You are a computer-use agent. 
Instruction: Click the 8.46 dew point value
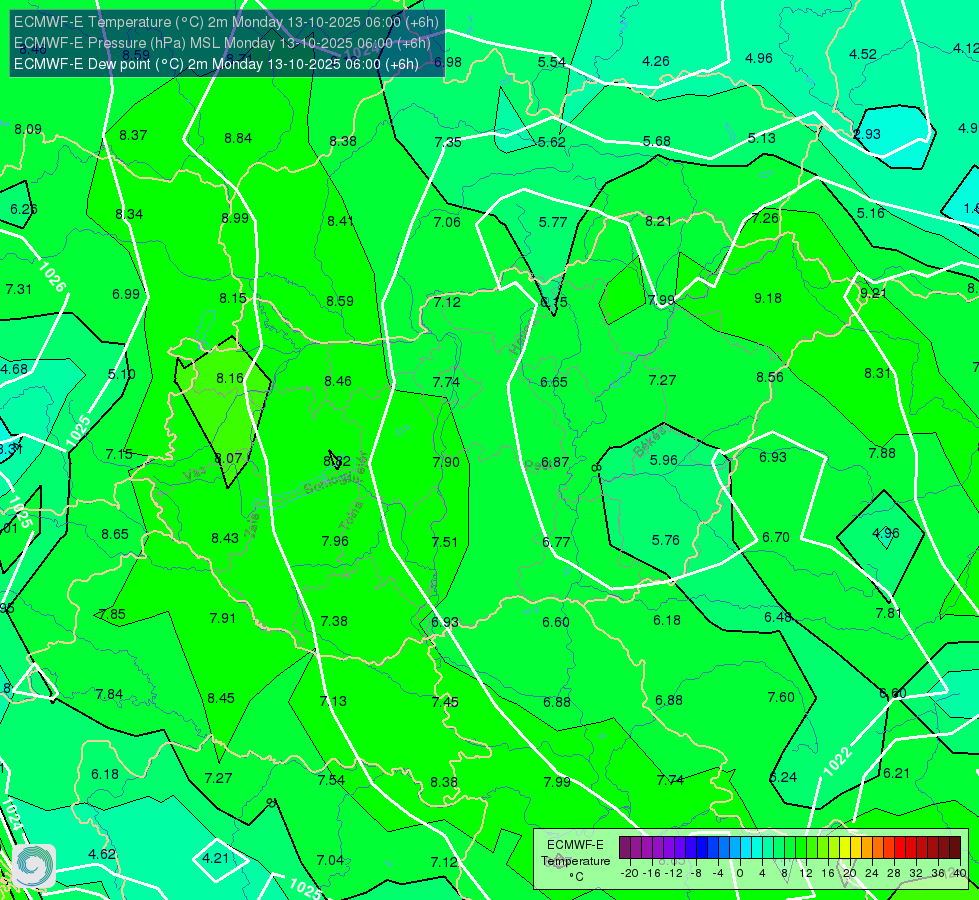pos(338,381)
